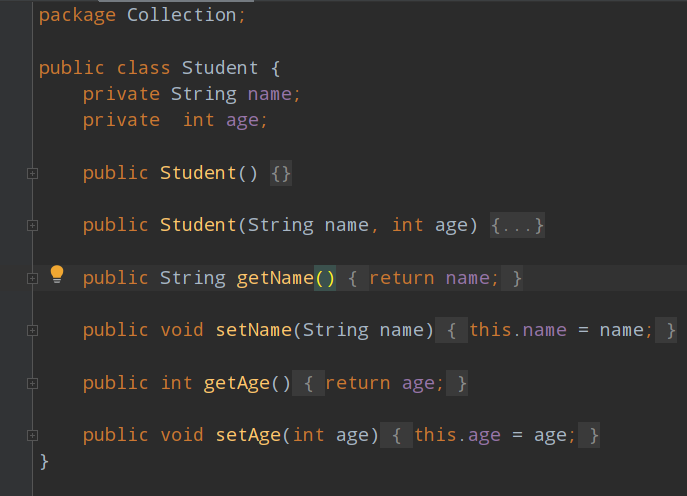Click the collapsed {} body of Student()
The width and height of the screenshot is (687, 496).
(281, 173)
